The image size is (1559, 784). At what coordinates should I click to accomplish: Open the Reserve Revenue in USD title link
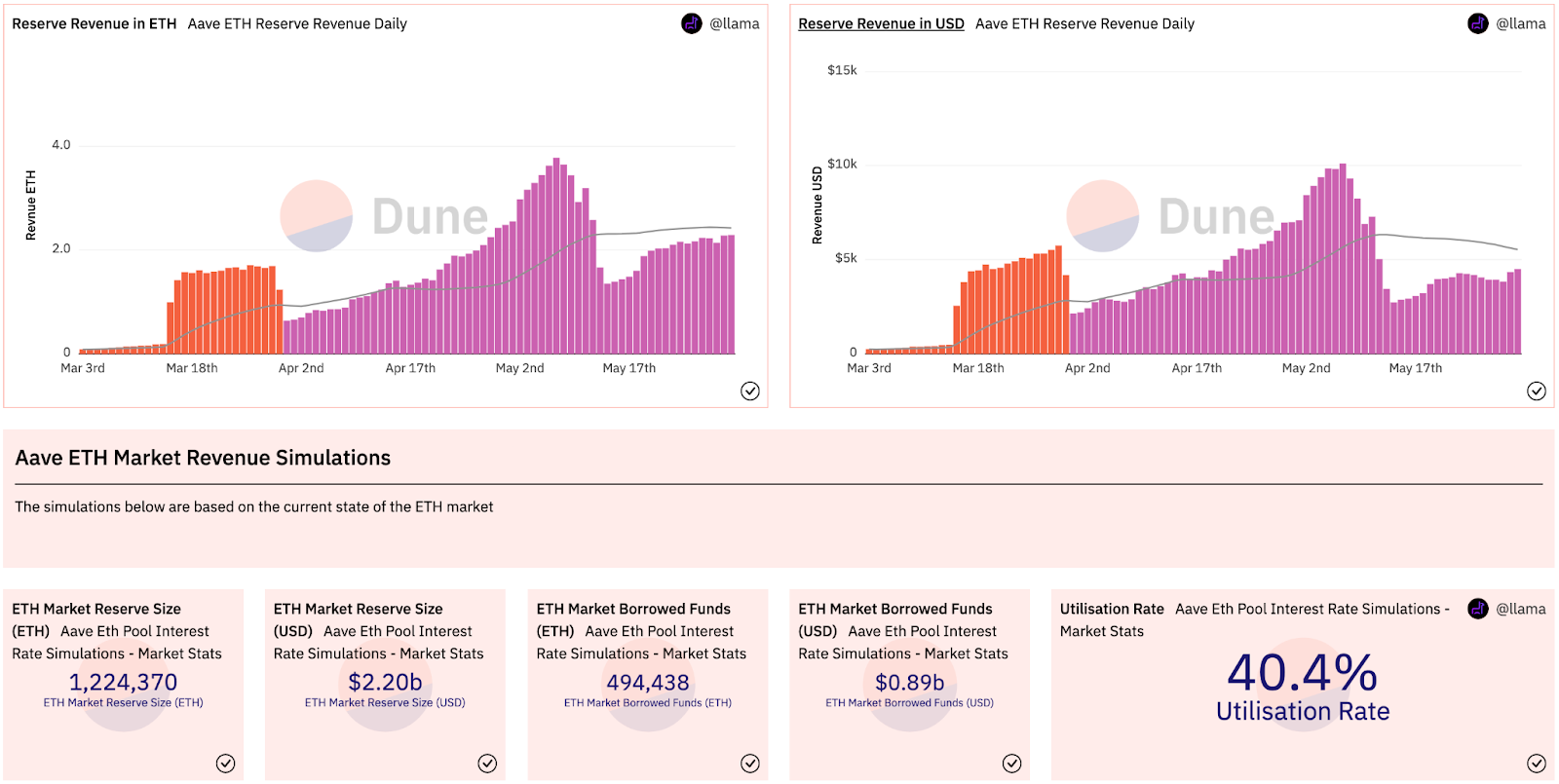coord(881,23)
